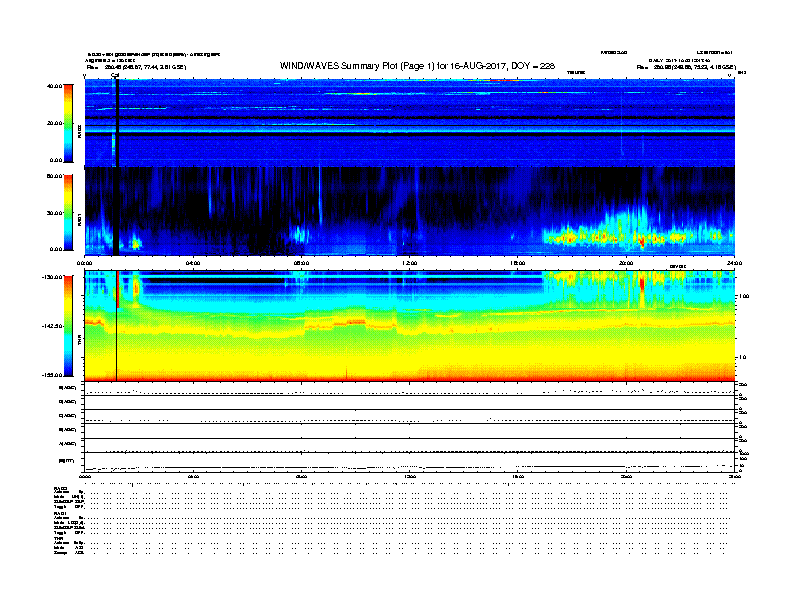
Task: Click the RAD1 panel color scale bar
Action: tap(68, 213)
